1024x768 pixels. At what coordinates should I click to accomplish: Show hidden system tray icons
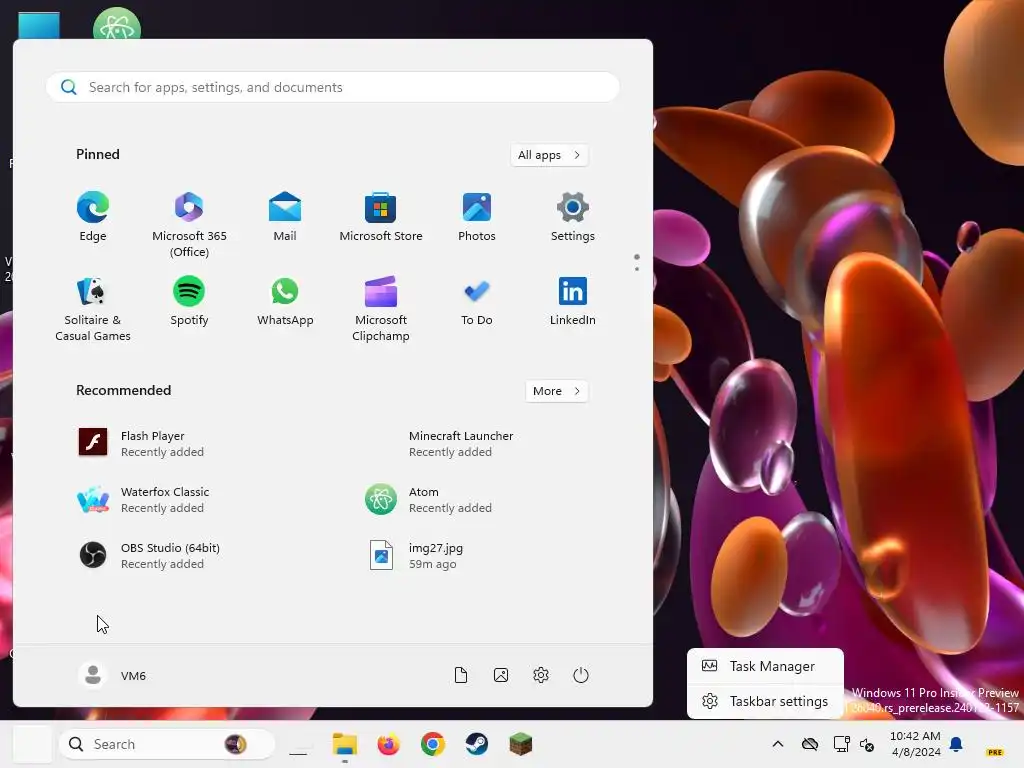[778, 744]
